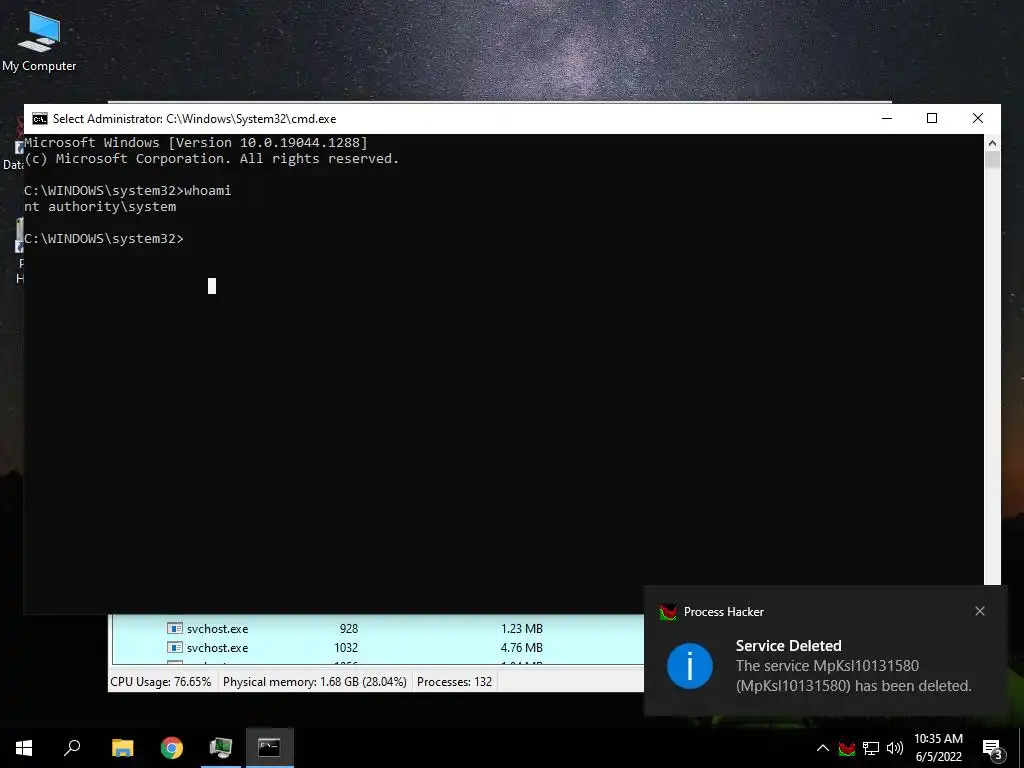Click the cmd vertical scrollbar thumb
Image resolution: width=1024 pixels, height=768 pixels.
tap(992, 160)
